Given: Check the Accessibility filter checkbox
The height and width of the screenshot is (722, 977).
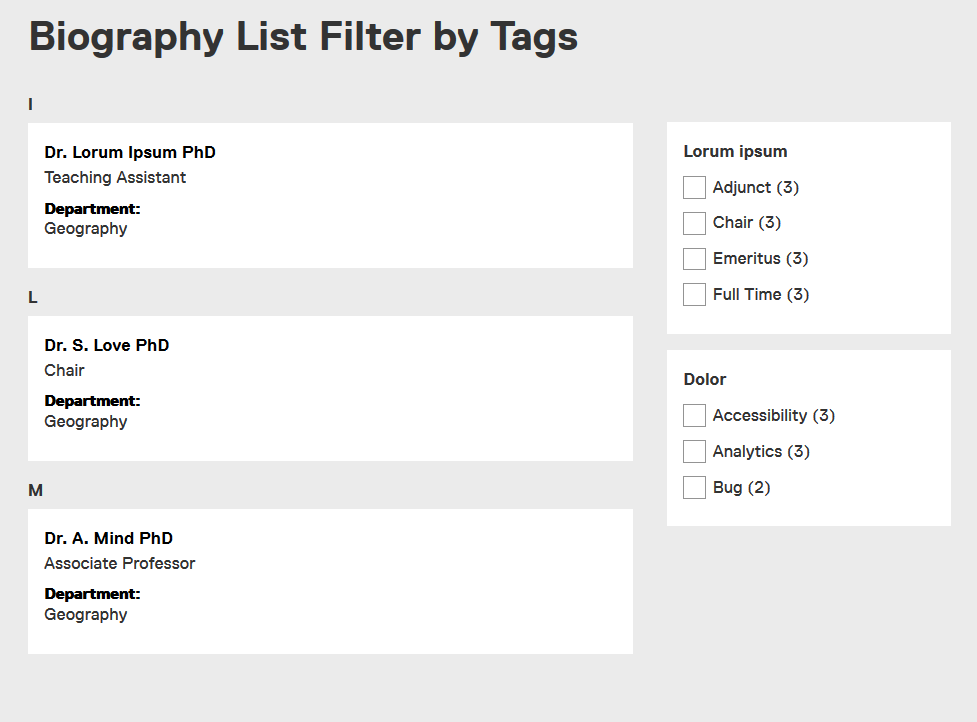Looking at the screenshot, I should 694,416.
